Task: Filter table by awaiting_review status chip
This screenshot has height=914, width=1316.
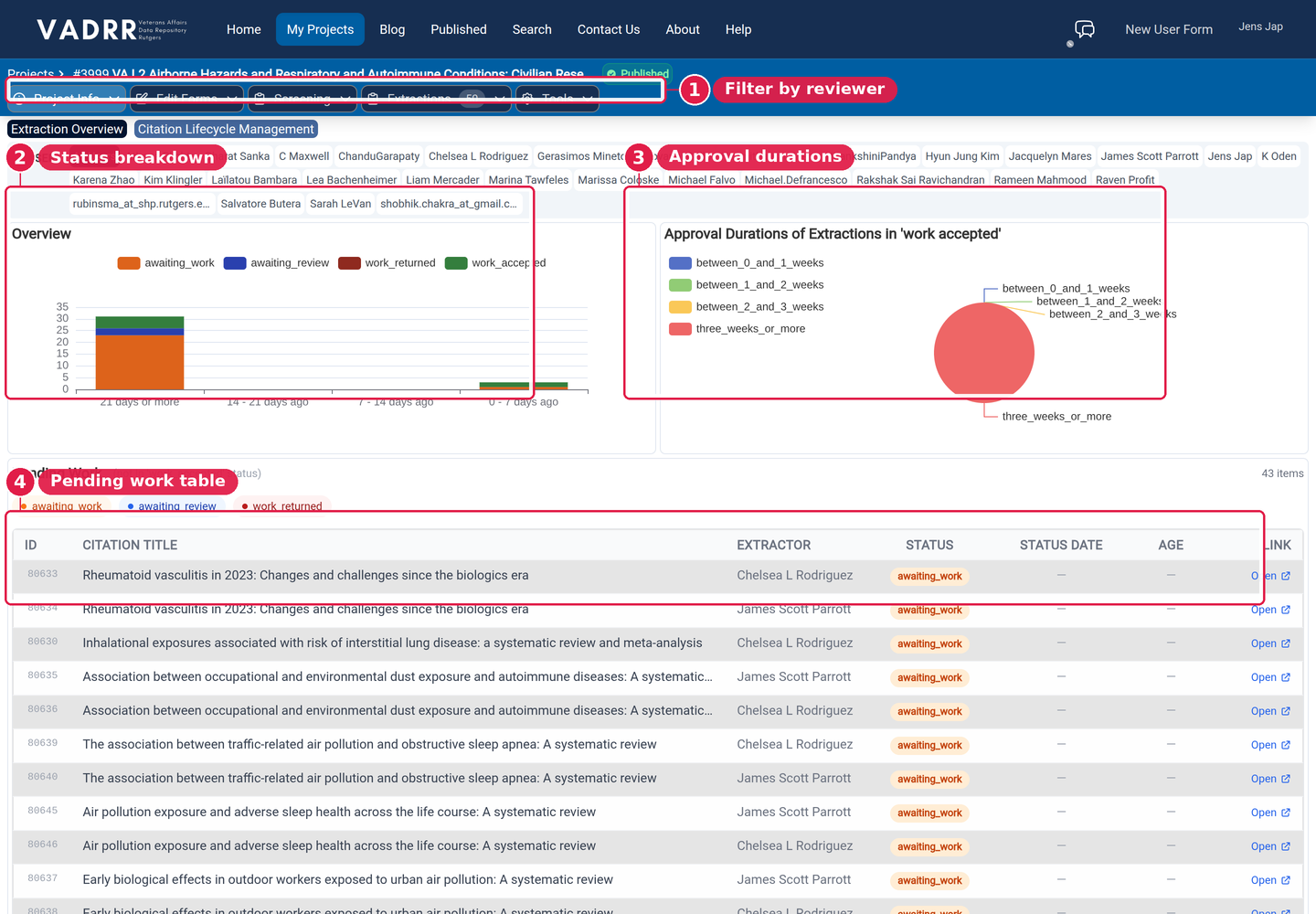Action: click(x=172, y=506)
